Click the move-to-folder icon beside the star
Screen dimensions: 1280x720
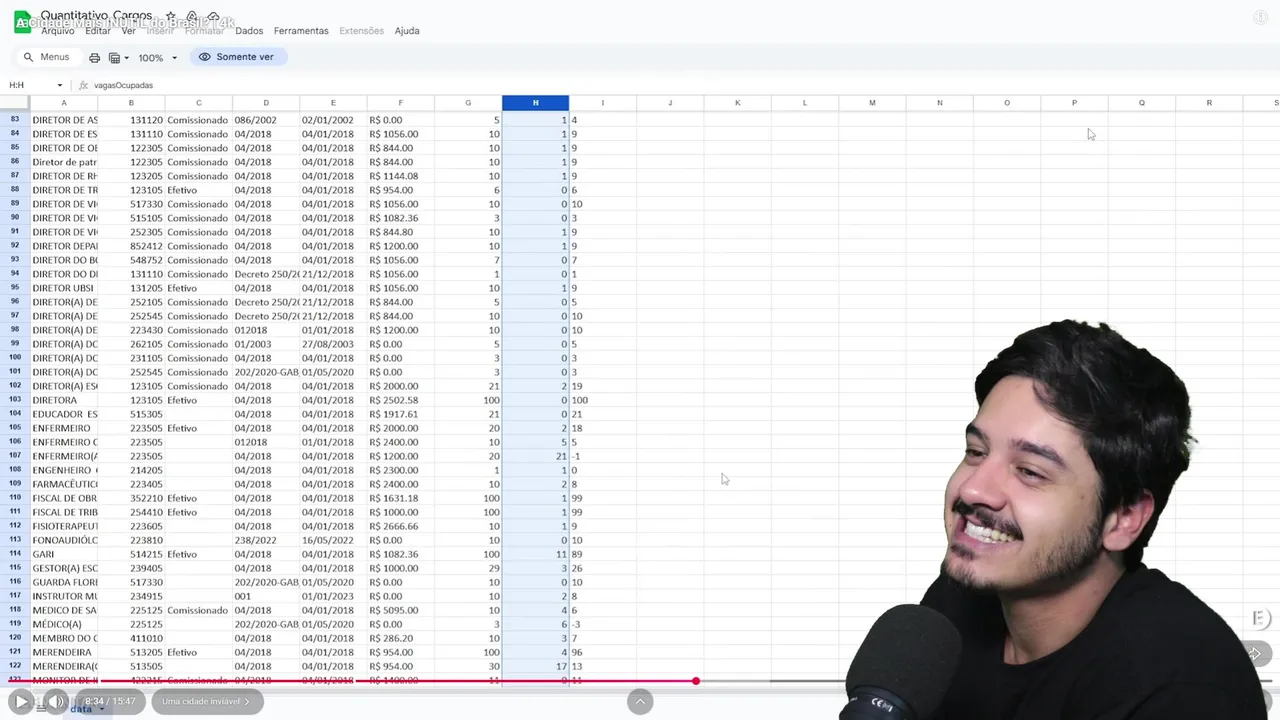click(x=192, y=17)
